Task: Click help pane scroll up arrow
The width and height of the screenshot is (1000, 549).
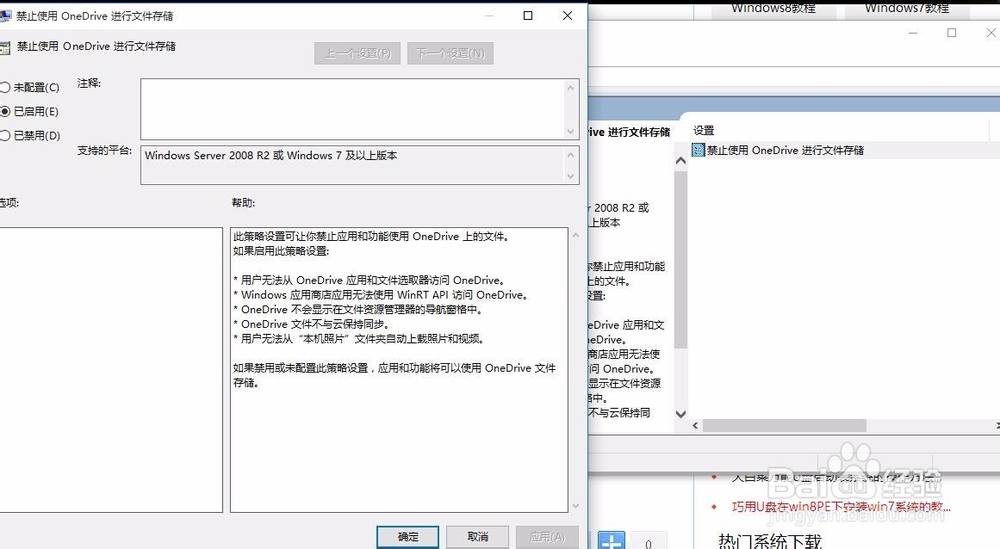Action: point(575,235)
